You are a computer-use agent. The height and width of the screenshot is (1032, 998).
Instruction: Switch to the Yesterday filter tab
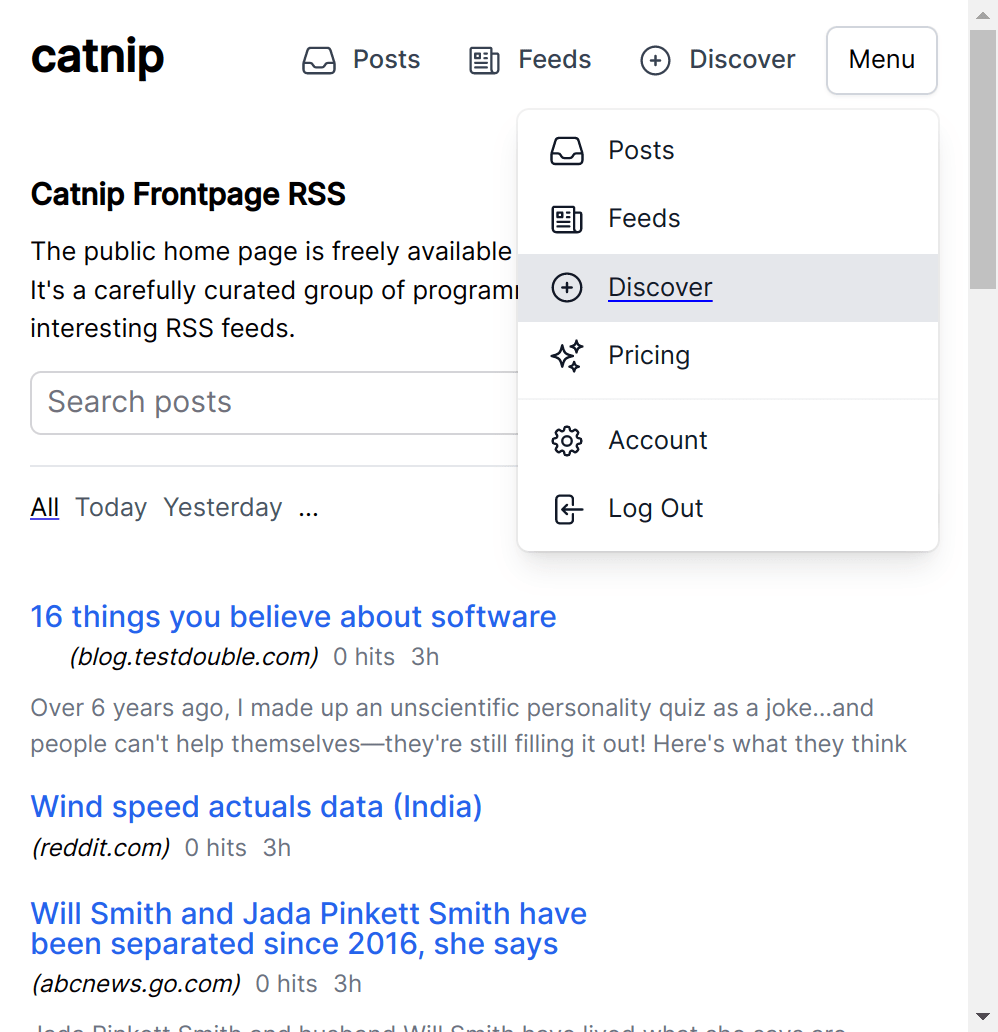click(x=223, y=508)
